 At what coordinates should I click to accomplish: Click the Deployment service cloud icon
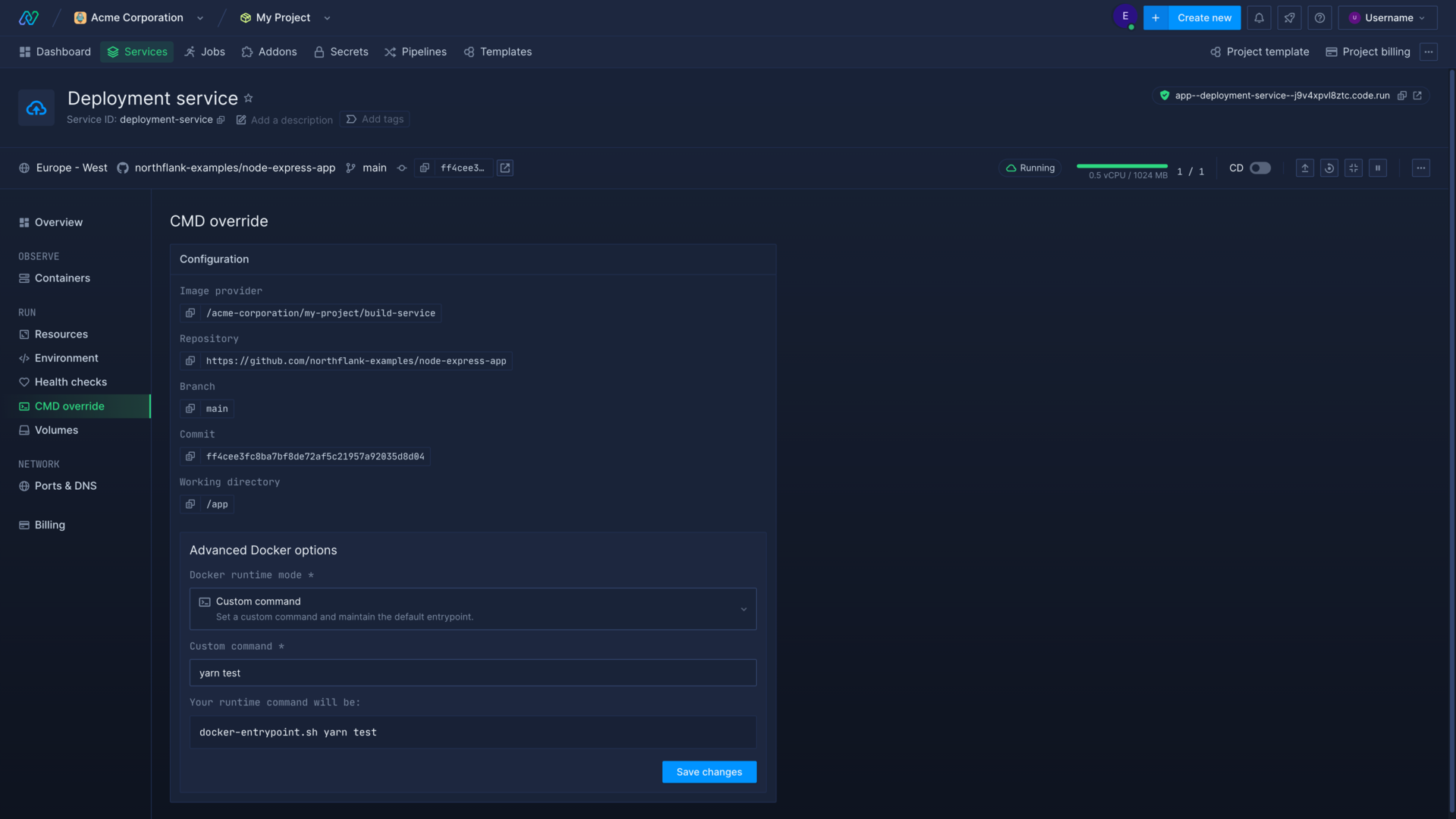point(36,108)
